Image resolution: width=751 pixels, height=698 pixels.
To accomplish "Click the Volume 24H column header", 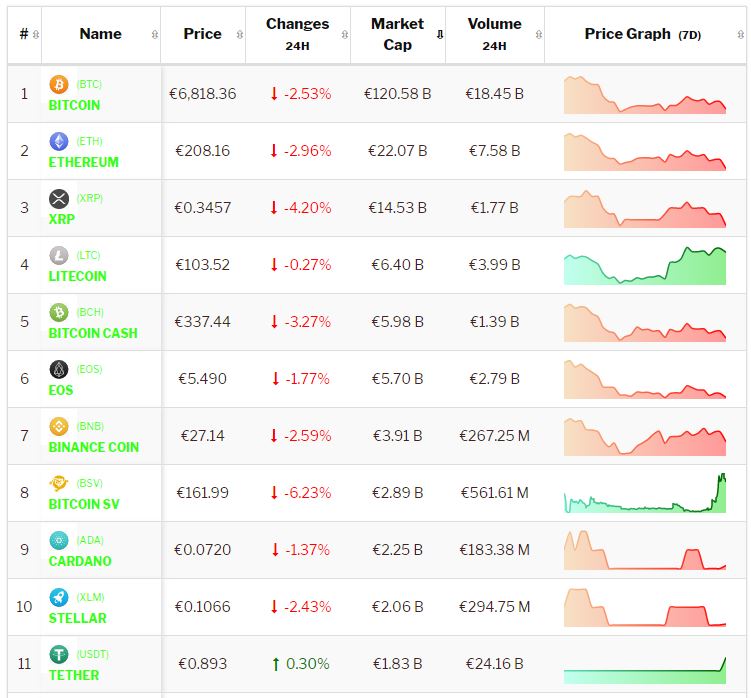I will (494, 34).
